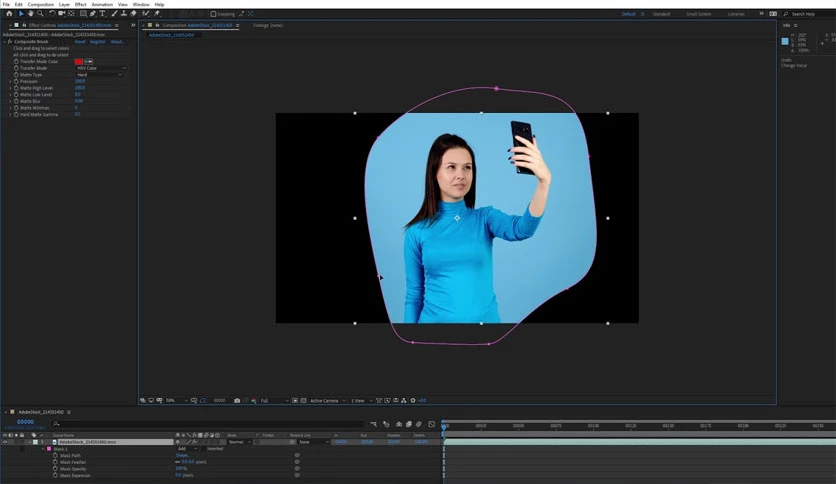Screen dimensions: 836x484
Task: Select the Rectangle shape tool
Action: [x=83, y=13]
